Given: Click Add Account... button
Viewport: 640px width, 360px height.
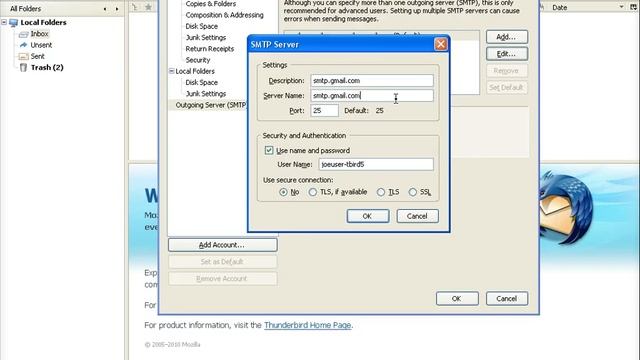Looking at the screenshot, I should pos(222,245).
